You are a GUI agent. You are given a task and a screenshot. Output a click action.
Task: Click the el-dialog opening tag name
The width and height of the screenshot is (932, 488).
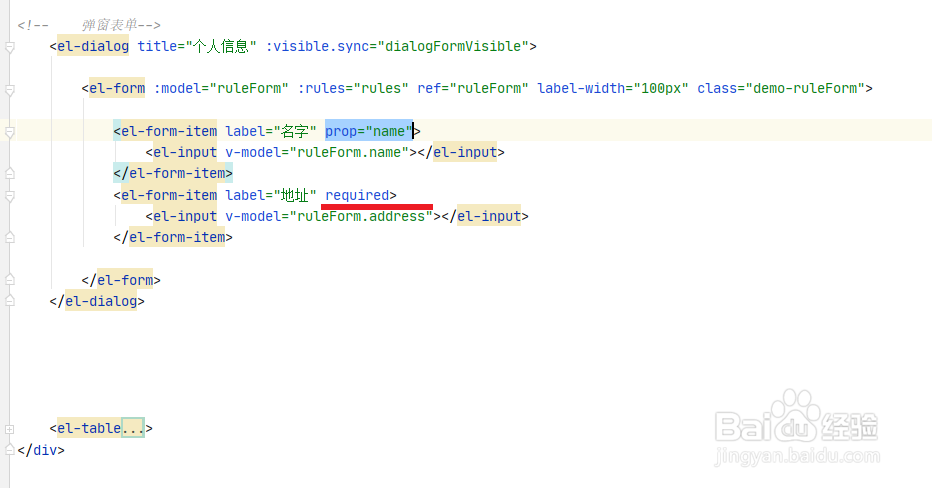pyautogui.click(x=93, y=46)
